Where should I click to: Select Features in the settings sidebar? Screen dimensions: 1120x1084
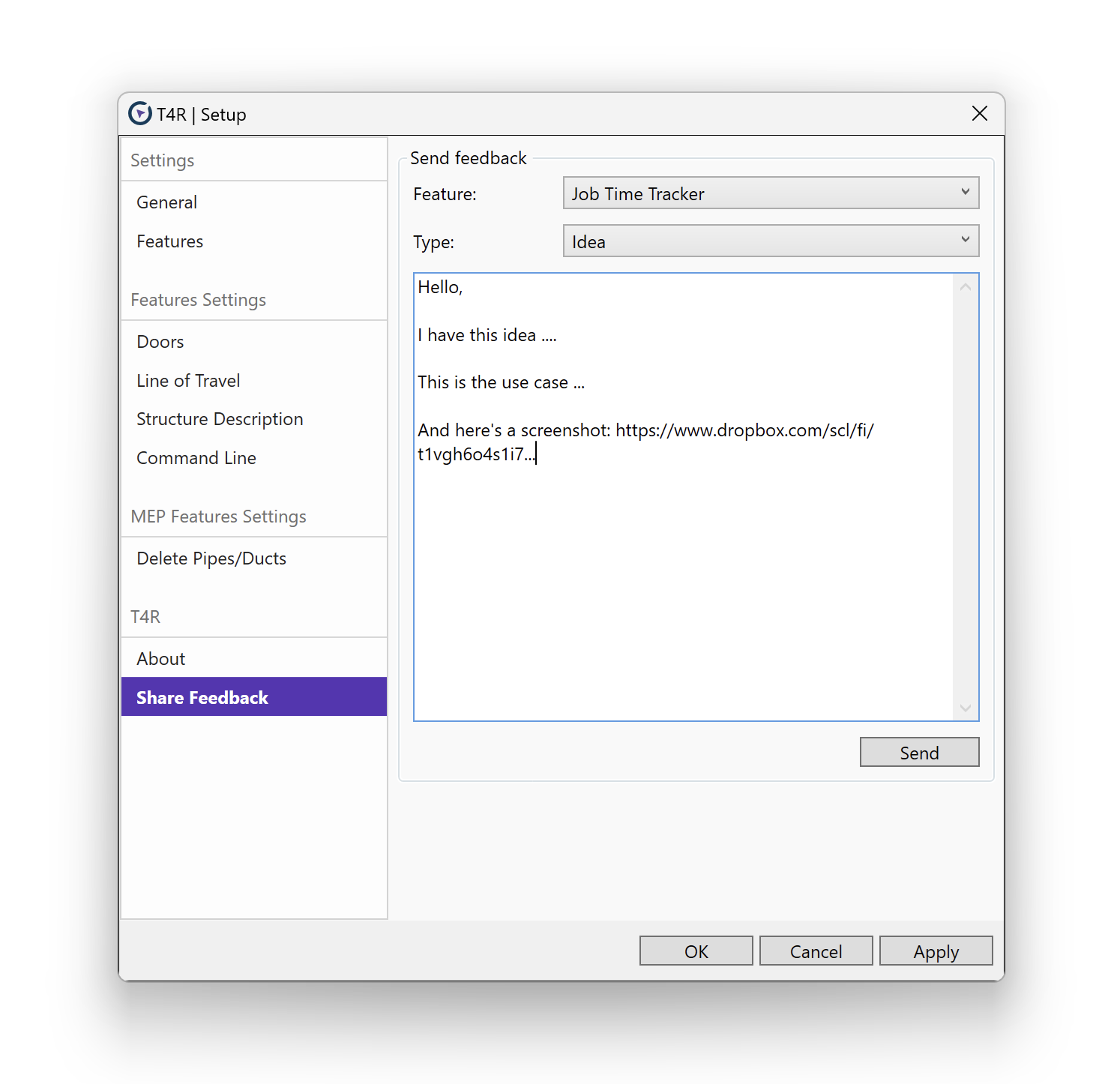(x=169, y=241)
